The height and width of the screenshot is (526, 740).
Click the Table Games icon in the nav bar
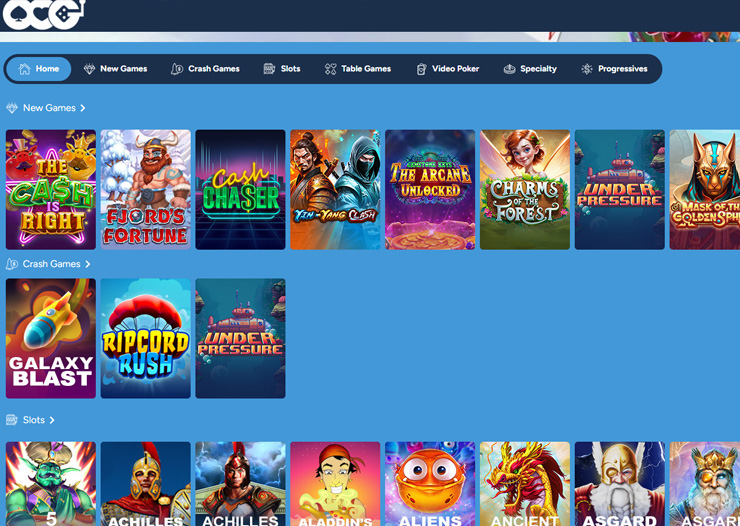[330, 69]
